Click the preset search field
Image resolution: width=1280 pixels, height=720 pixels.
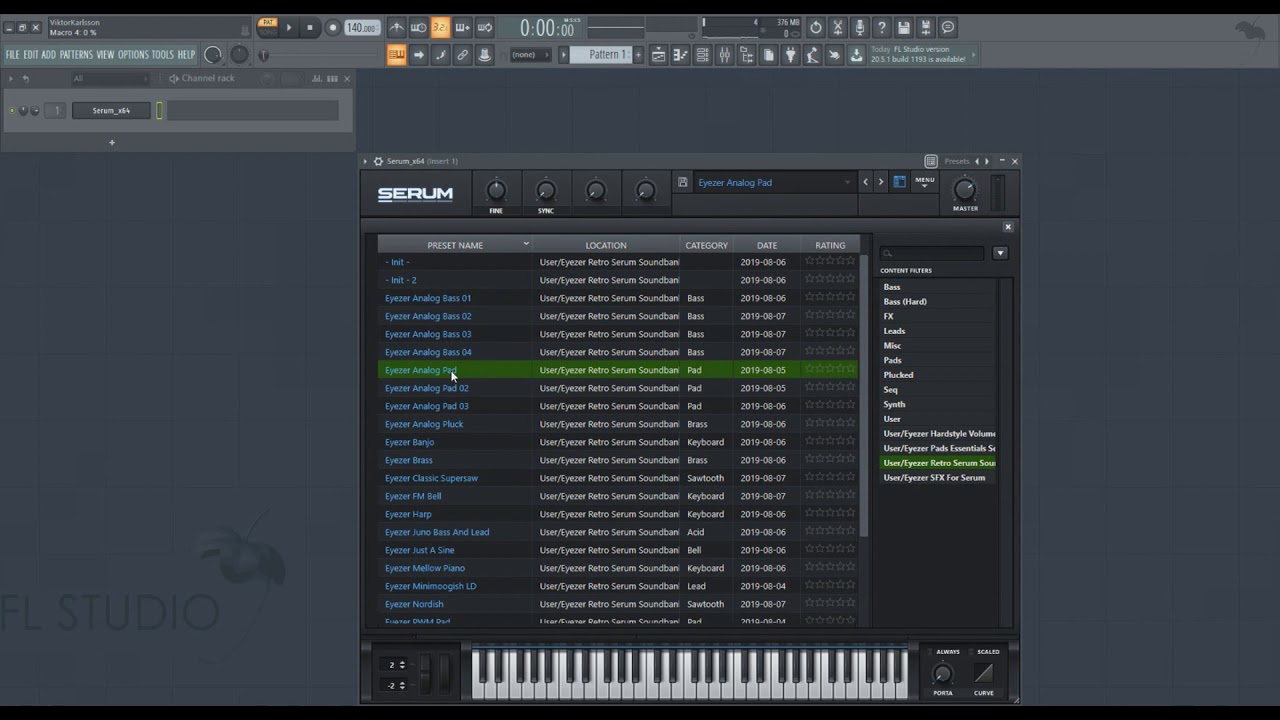coord(932,253)
